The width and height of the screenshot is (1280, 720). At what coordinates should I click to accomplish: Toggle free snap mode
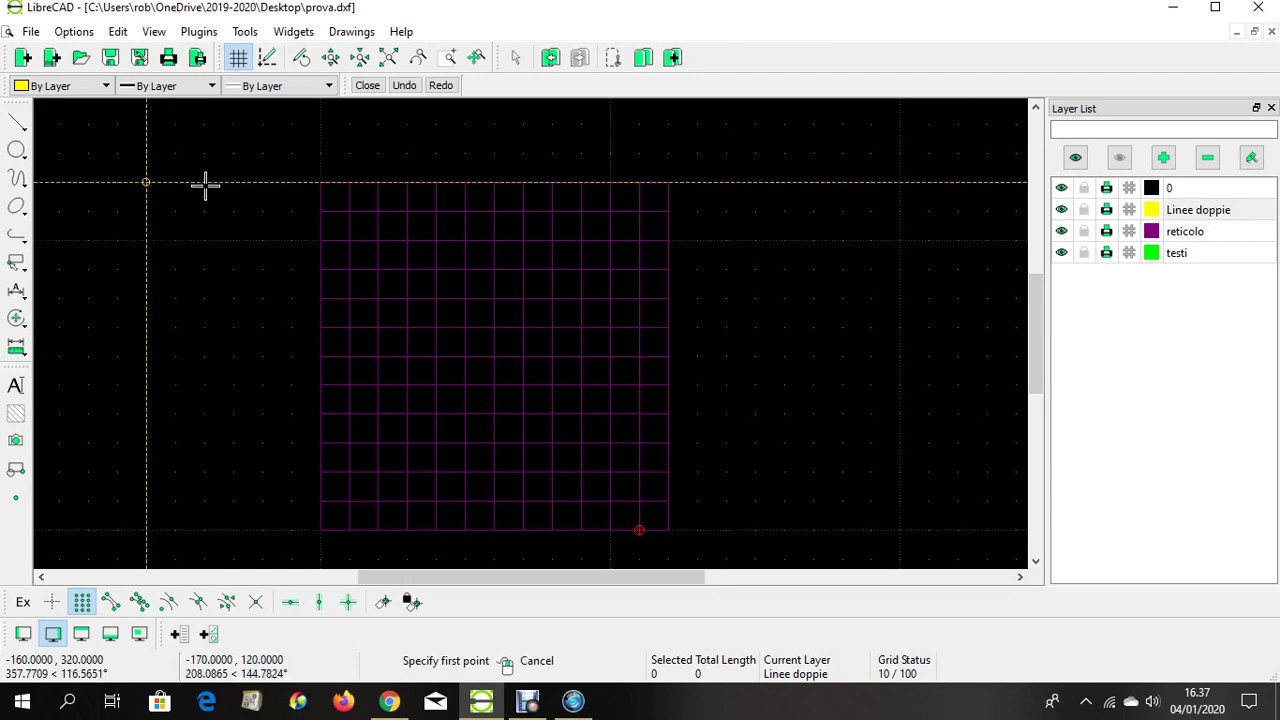click(x=52, y=602)
